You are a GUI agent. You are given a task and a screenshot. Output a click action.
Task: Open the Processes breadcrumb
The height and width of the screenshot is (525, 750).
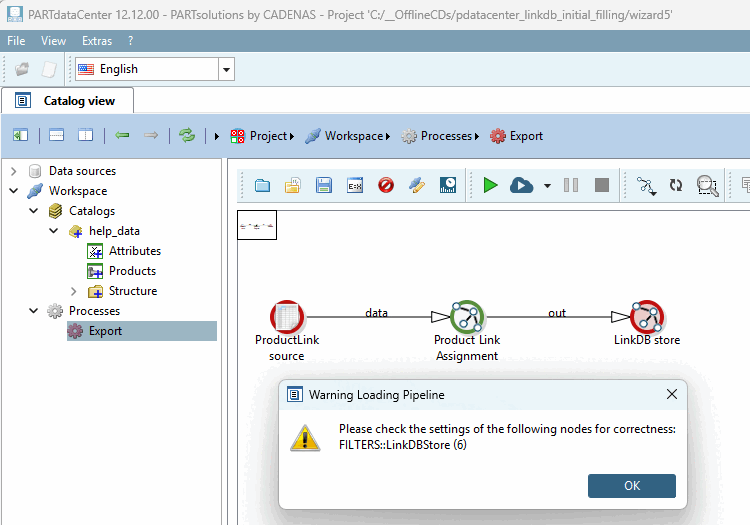coord(440,136)
